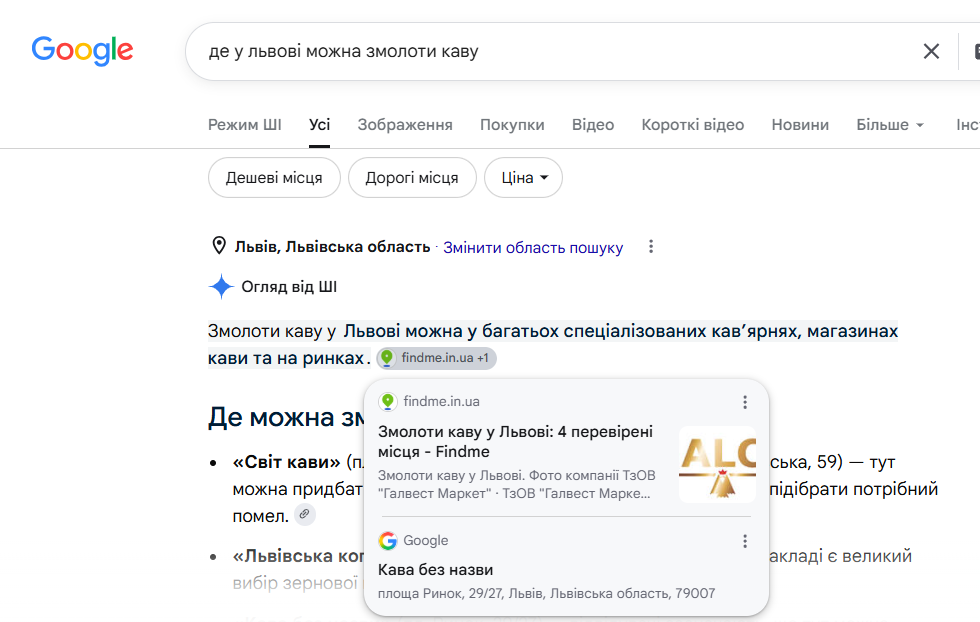Click the findme.in.ua +1 source chip
980x622 pixels.
tap(436, 358)
